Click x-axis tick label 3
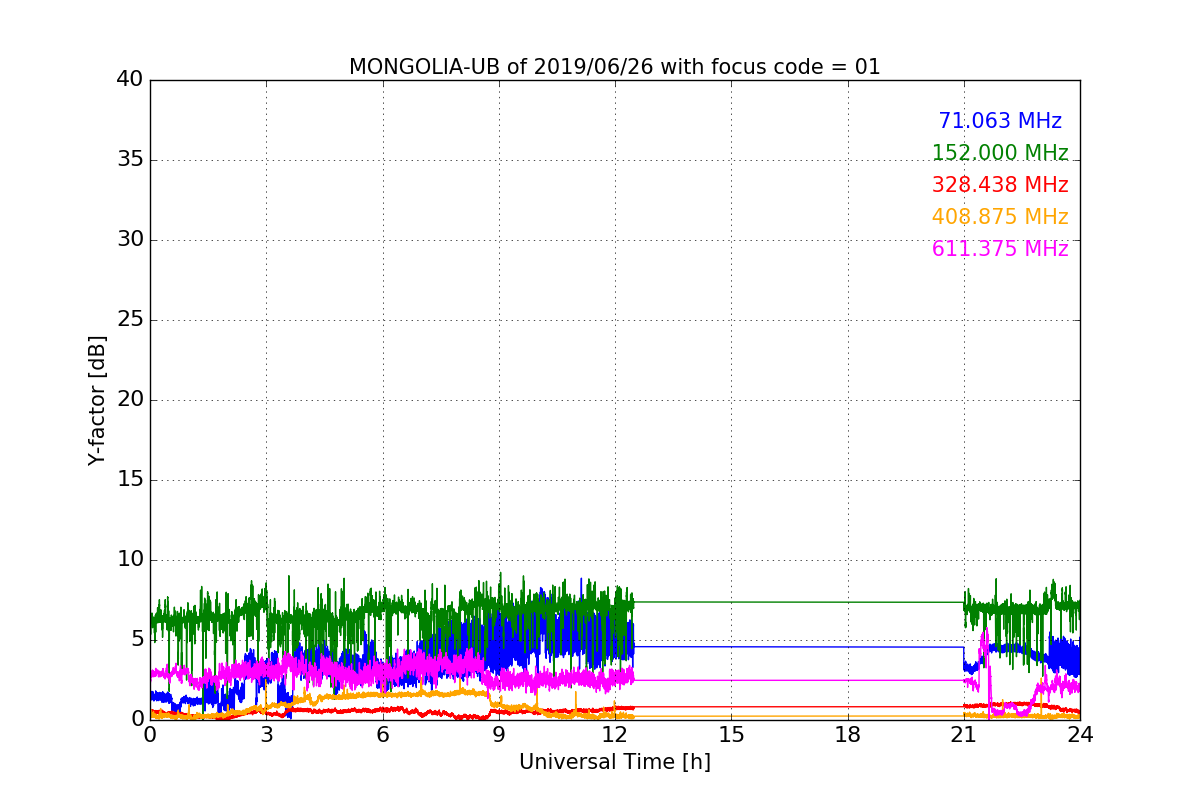Viewport: 1200px width, 800px height. (x=266, y=734)
